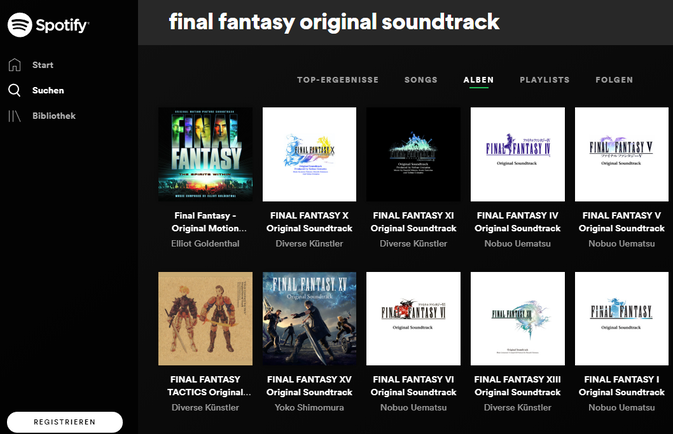Viewport: 673px width, 434px height.
Task: Switch to the Playlists tab
Action: point(545,80)
